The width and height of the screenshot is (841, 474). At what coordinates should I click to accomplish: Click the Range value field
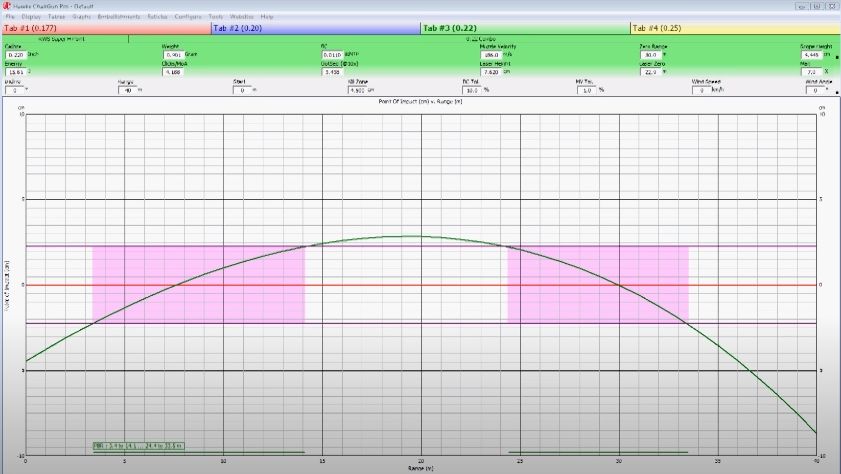(x=128, y=90)
